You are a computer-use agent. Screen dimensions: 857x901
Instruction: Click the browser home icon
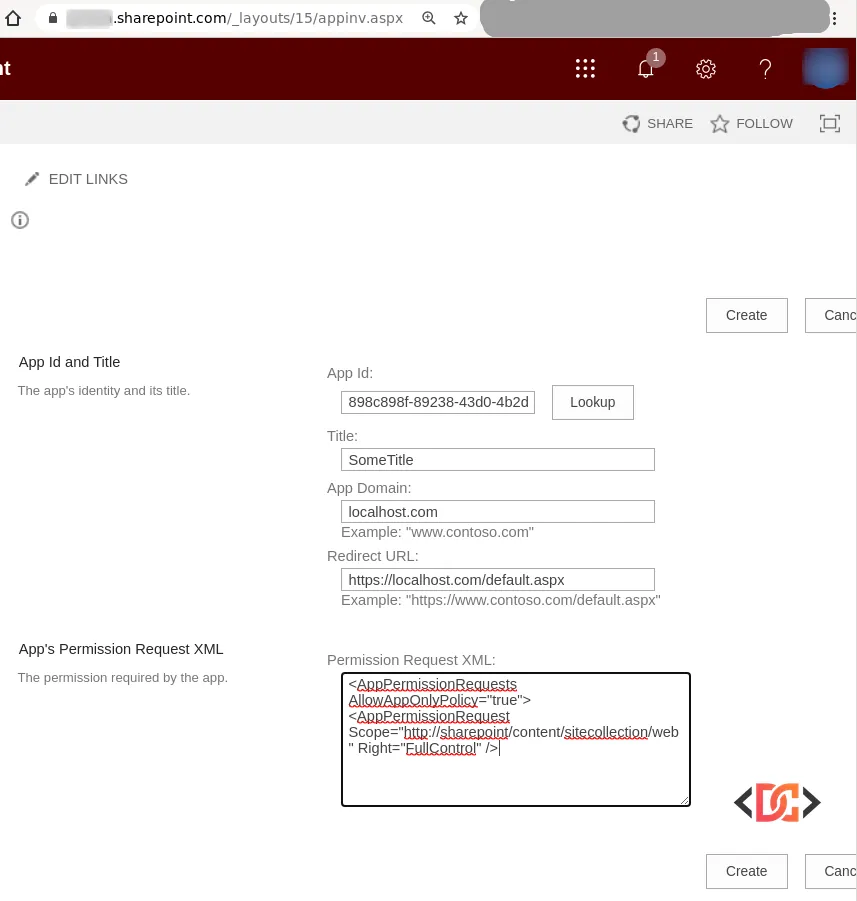click(14, 17)
